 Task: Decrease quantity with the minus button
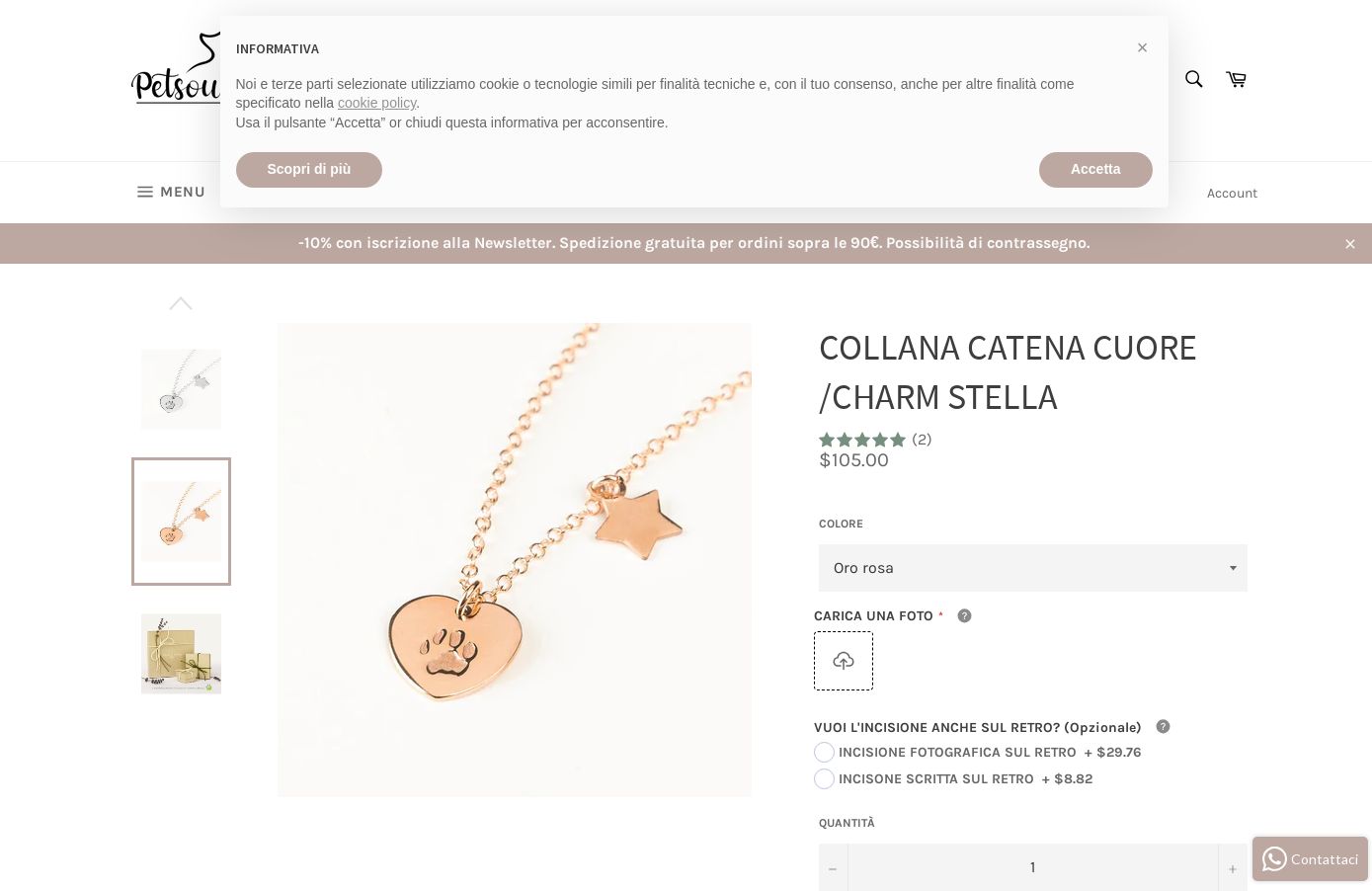[x=833, y=868]
